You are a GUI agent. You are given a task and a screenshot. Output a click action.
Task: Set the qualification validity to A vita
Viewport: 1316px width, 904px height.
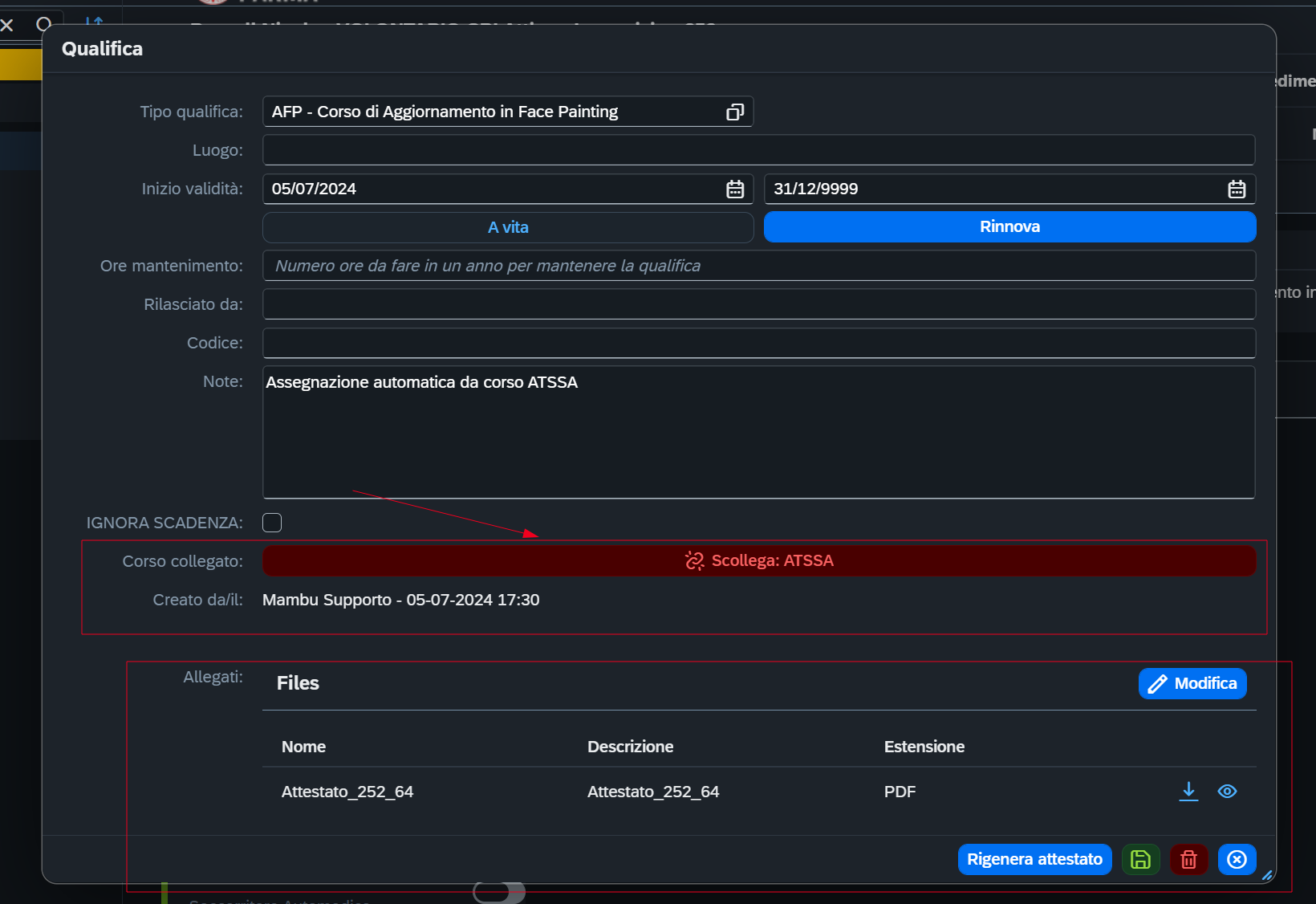coord(508,227)
